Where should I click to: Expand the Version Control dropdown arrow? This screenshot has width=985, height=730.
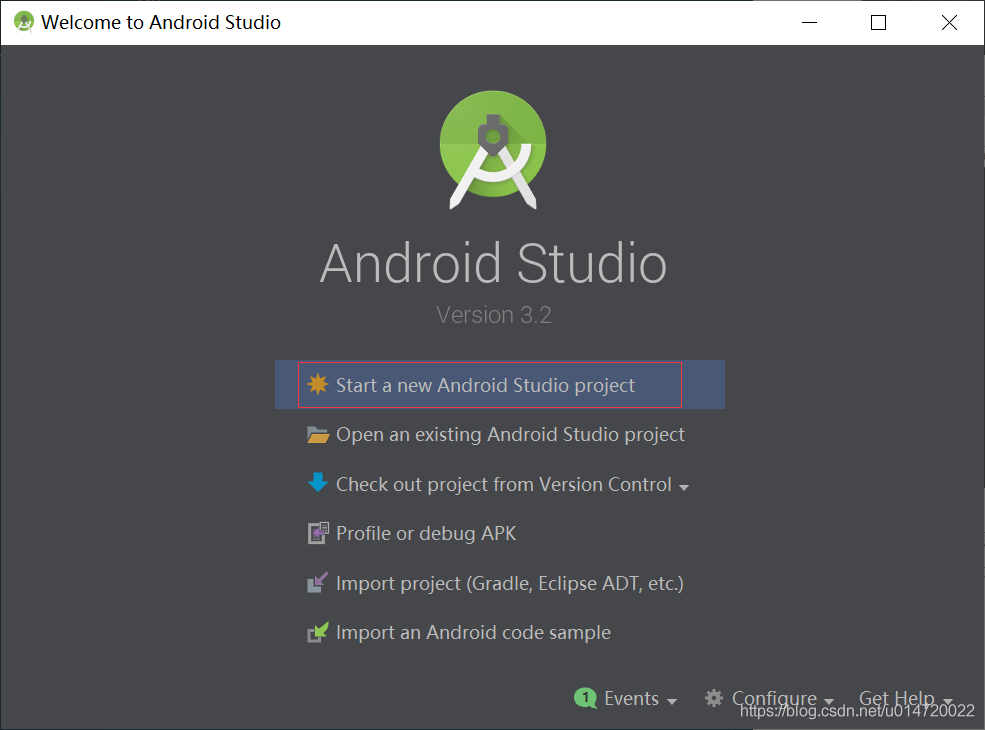[x=684, y=487]
